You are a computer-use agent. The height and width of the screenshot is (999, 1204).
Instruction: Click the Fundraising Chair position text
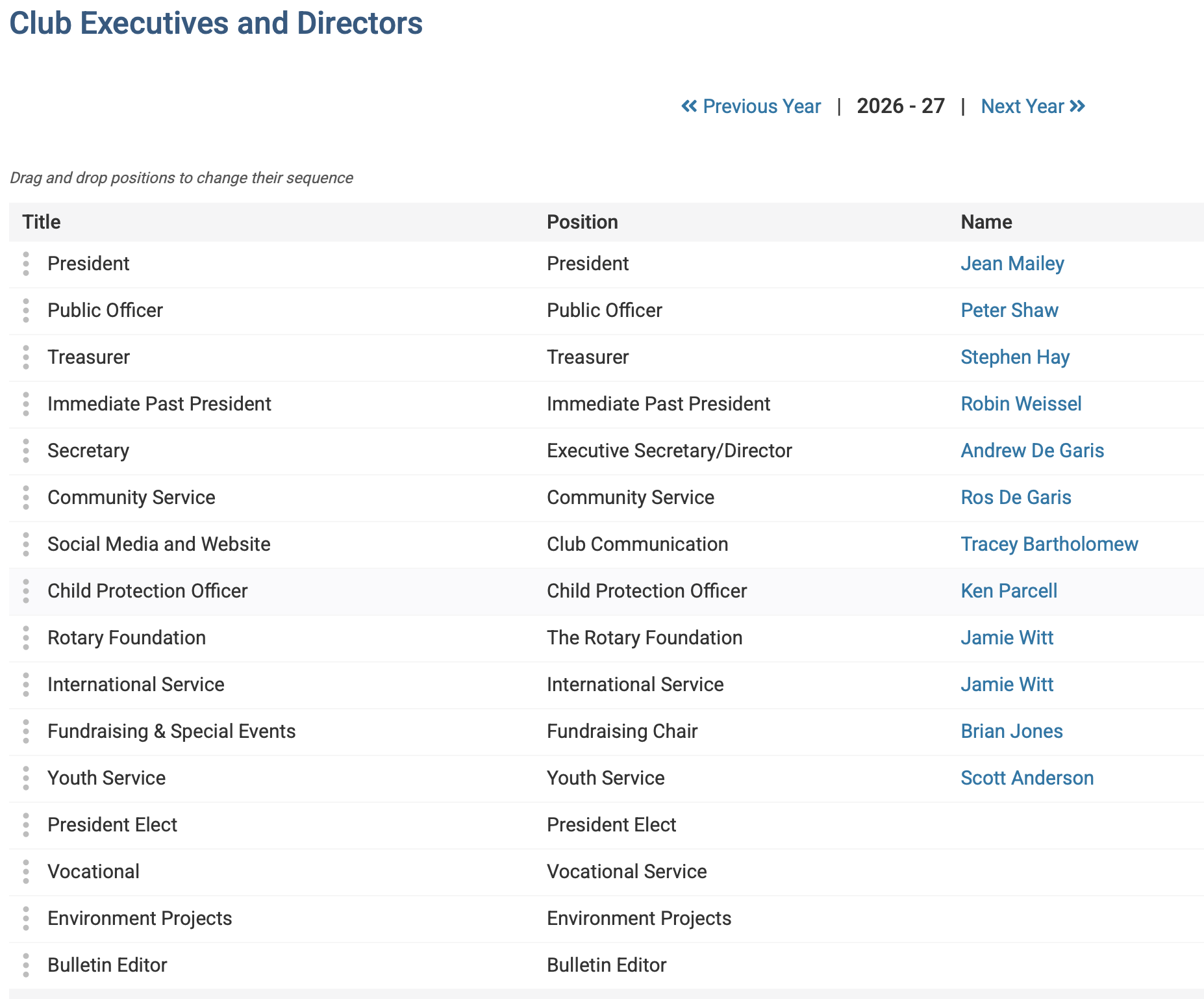click(x=622, y=731)
